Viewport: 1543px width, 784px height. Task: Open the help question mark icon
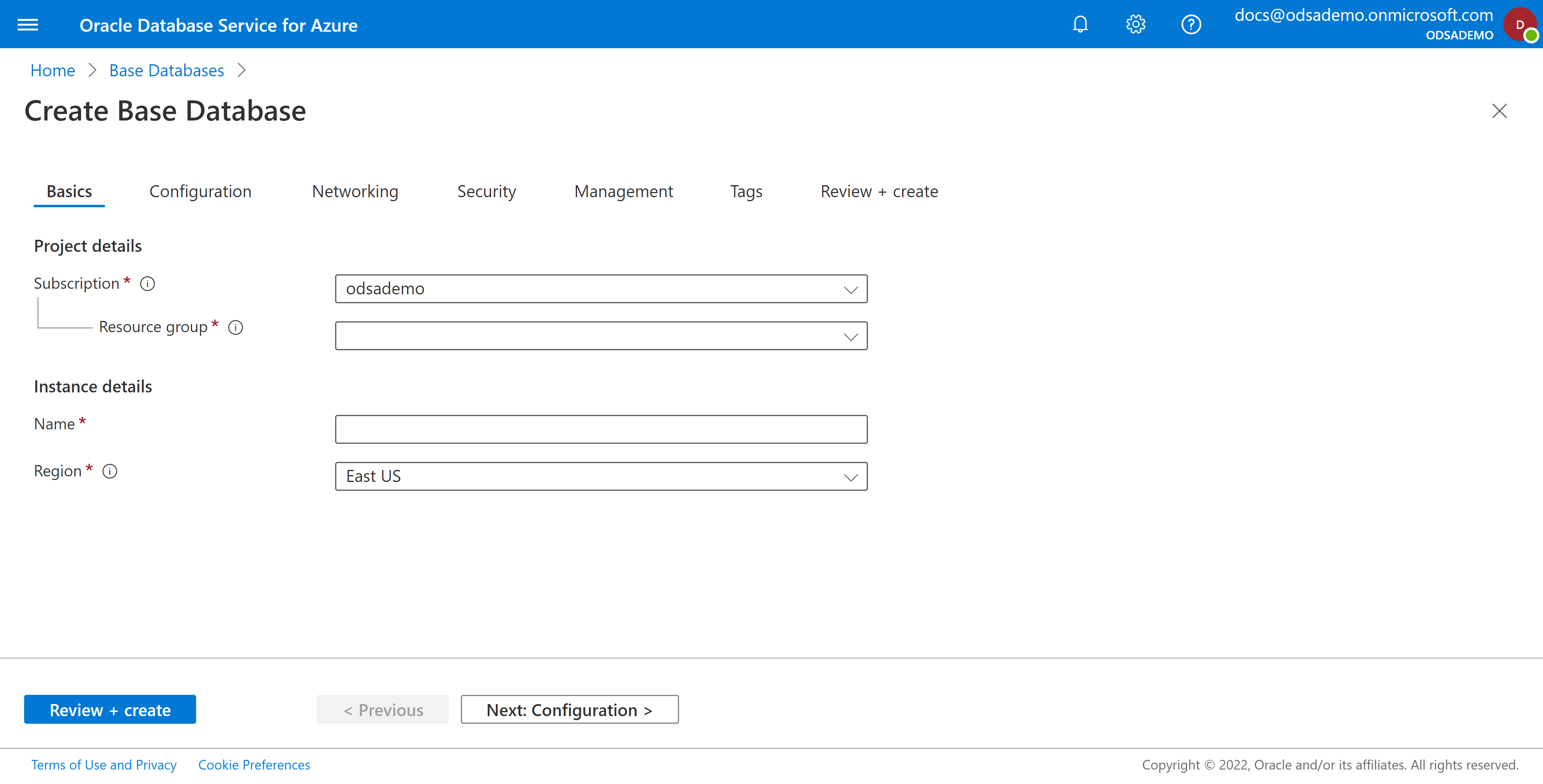(1191, 24)
